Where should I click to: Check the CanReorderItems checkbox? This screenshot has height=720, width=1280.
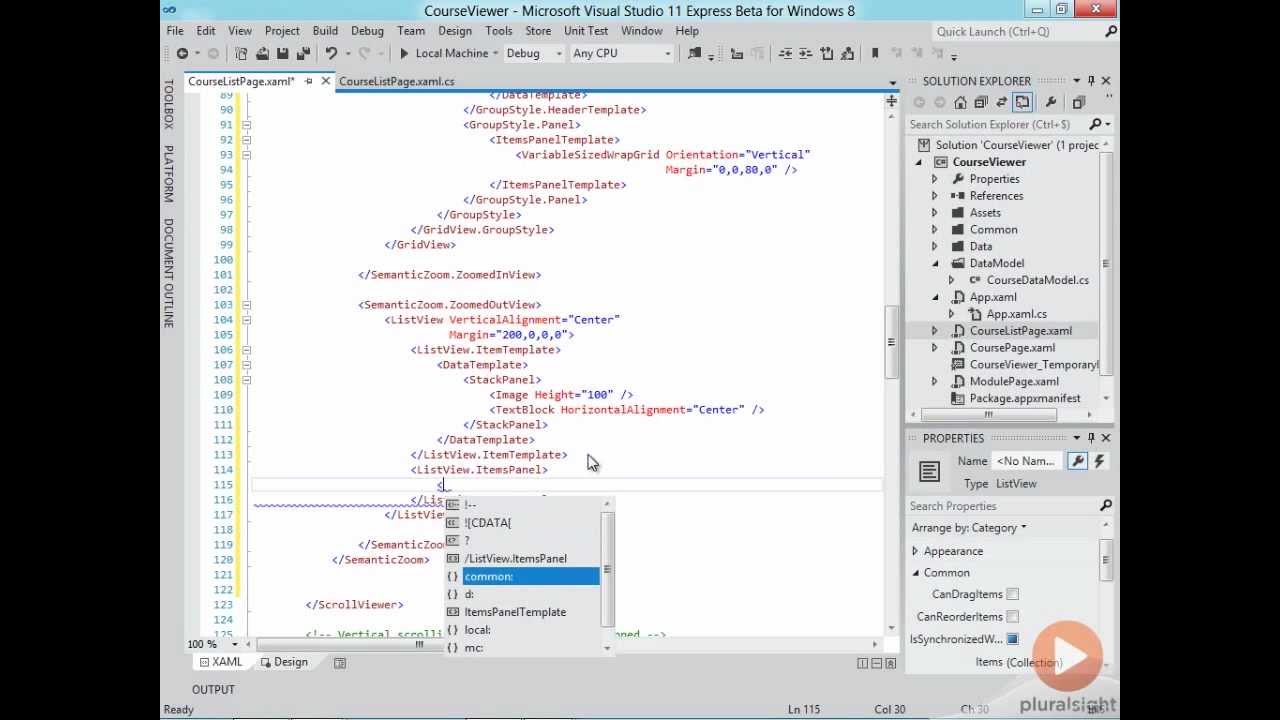click(x=1013, y=617)
